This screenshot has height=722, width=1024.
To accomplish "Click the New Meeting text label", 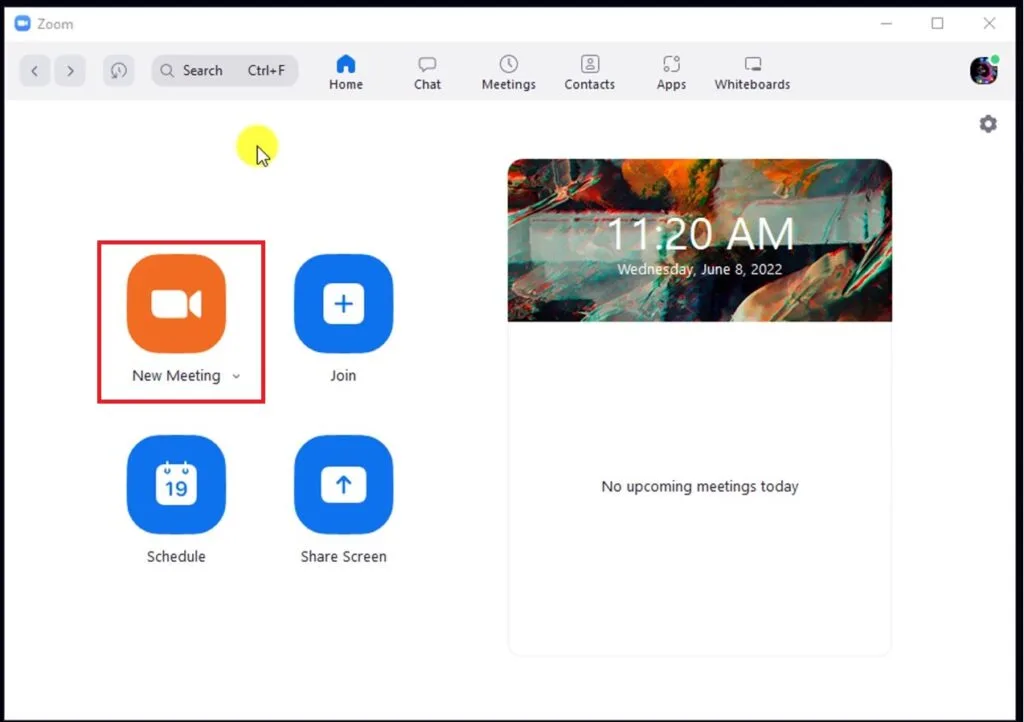I will [x=176, y=376].
